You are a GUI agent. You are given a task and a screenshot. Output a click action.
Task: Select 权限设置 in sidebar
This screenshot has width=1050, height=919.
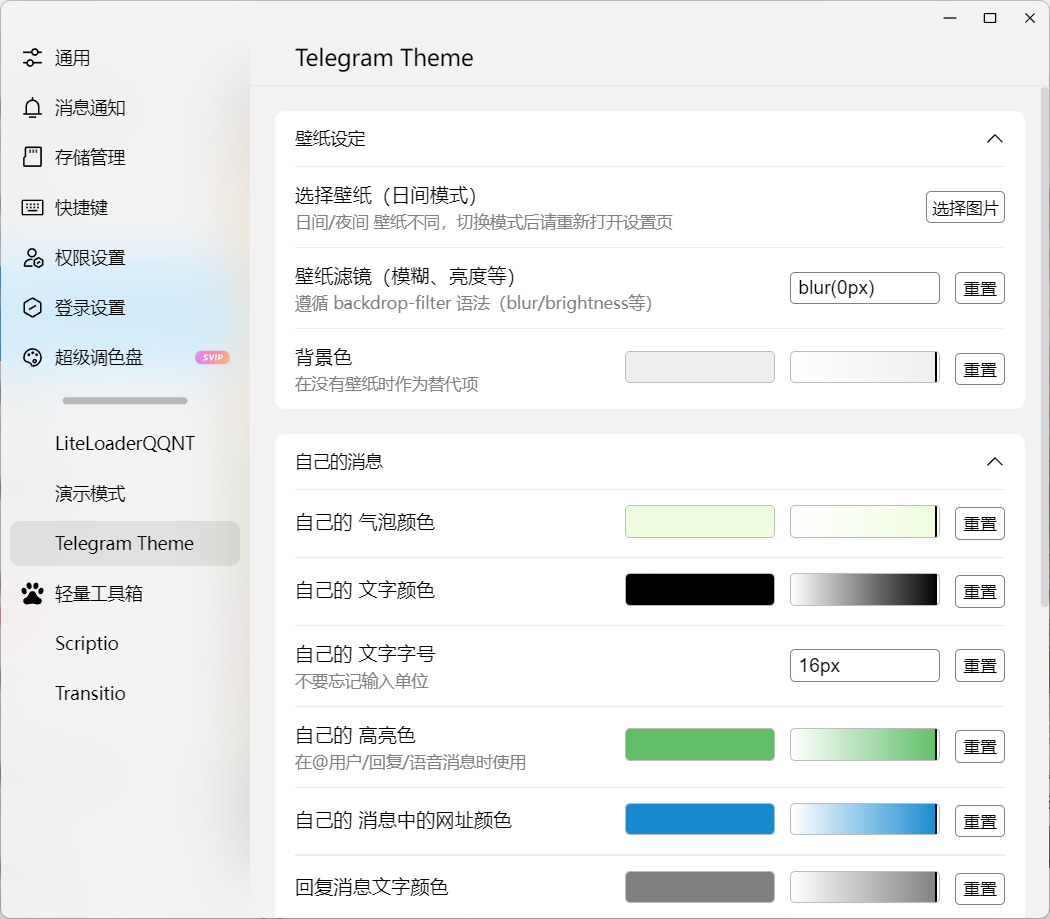tap(125, 258)
